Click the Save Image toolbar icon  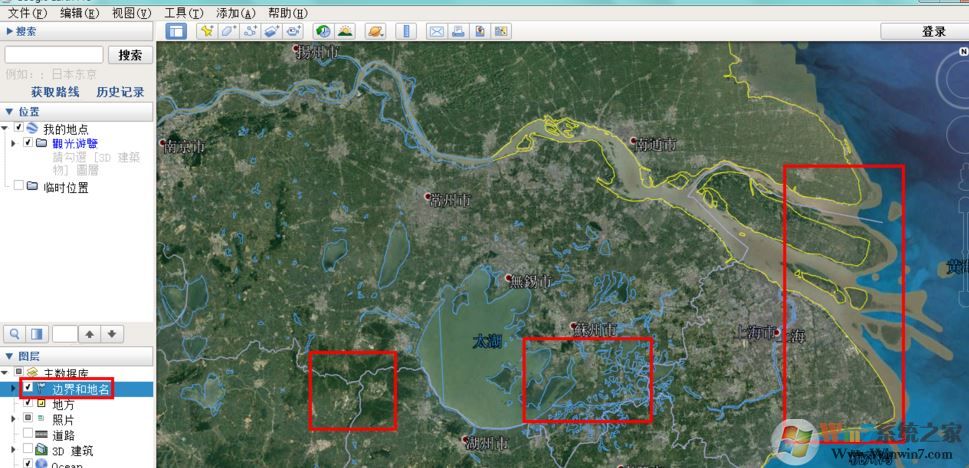(480, 31)
